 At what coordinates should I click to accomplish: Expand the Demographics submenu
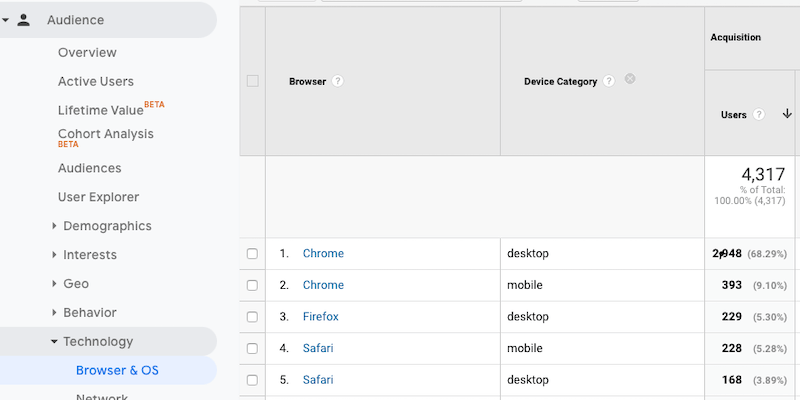click(54, 226)
